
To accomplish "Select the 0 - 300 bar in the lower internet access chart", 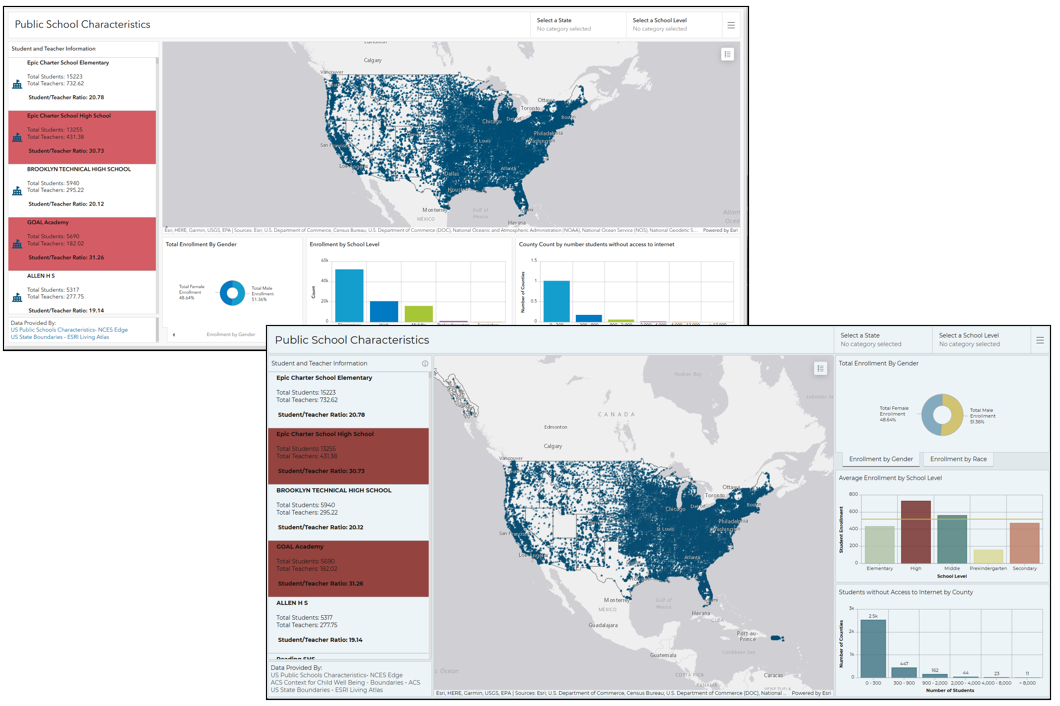I will point(873,652).
